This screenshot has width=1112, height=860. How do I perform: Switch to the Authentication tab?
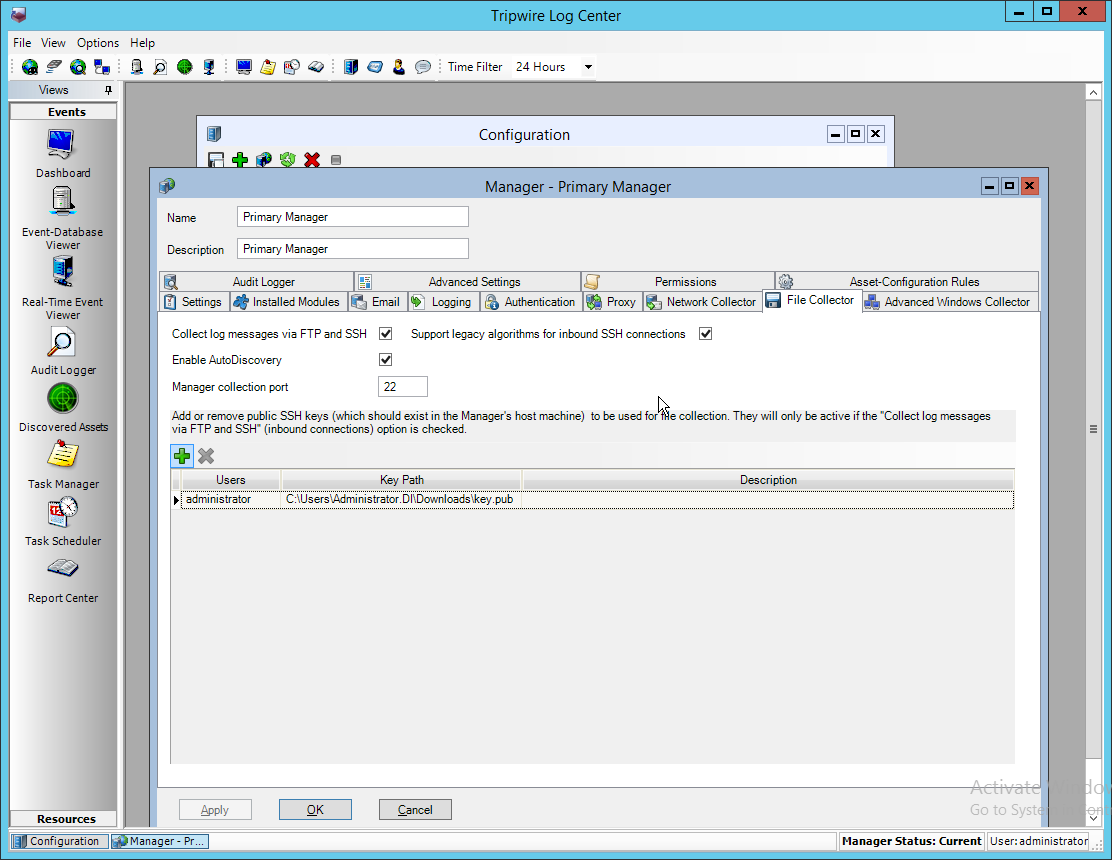pyautogui.click(x=531, y=302)
